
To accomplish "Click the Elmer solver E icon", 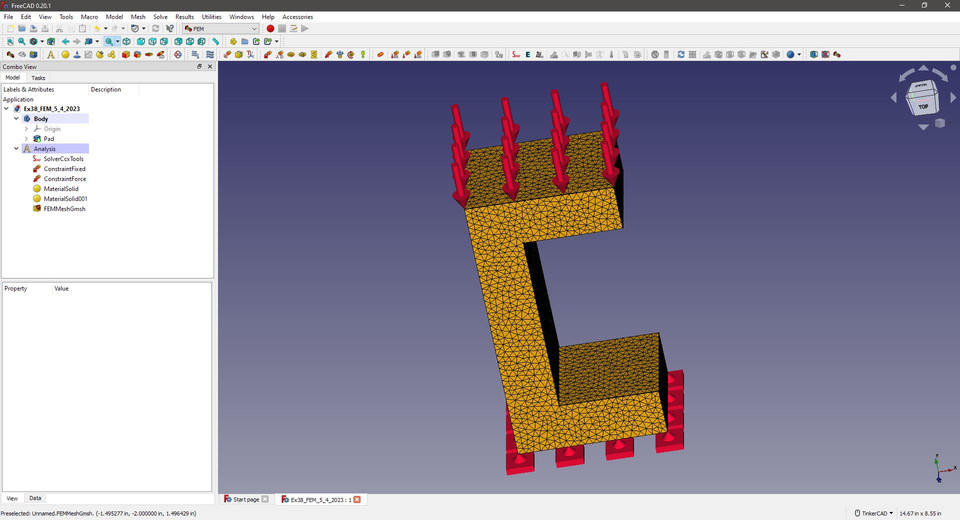I will pyautogui.click(x=528, y=55).
